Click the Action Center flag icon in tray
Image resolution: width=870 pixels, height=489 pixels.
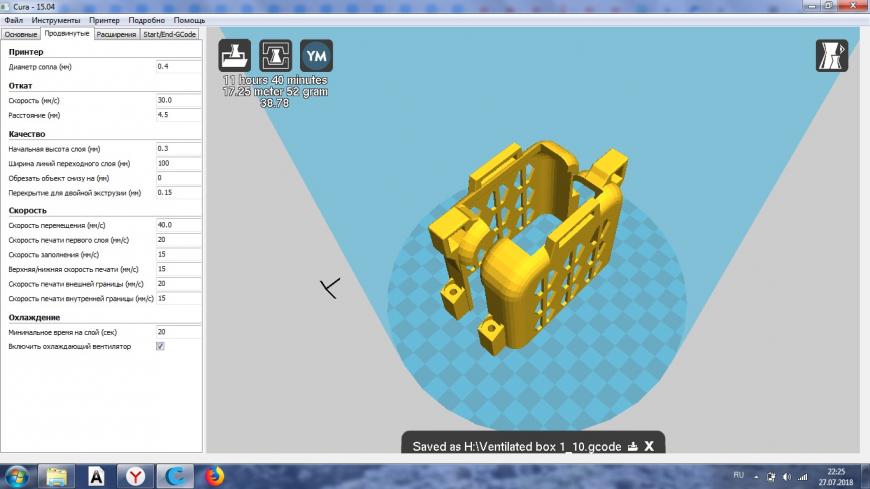tap(771, 477)
